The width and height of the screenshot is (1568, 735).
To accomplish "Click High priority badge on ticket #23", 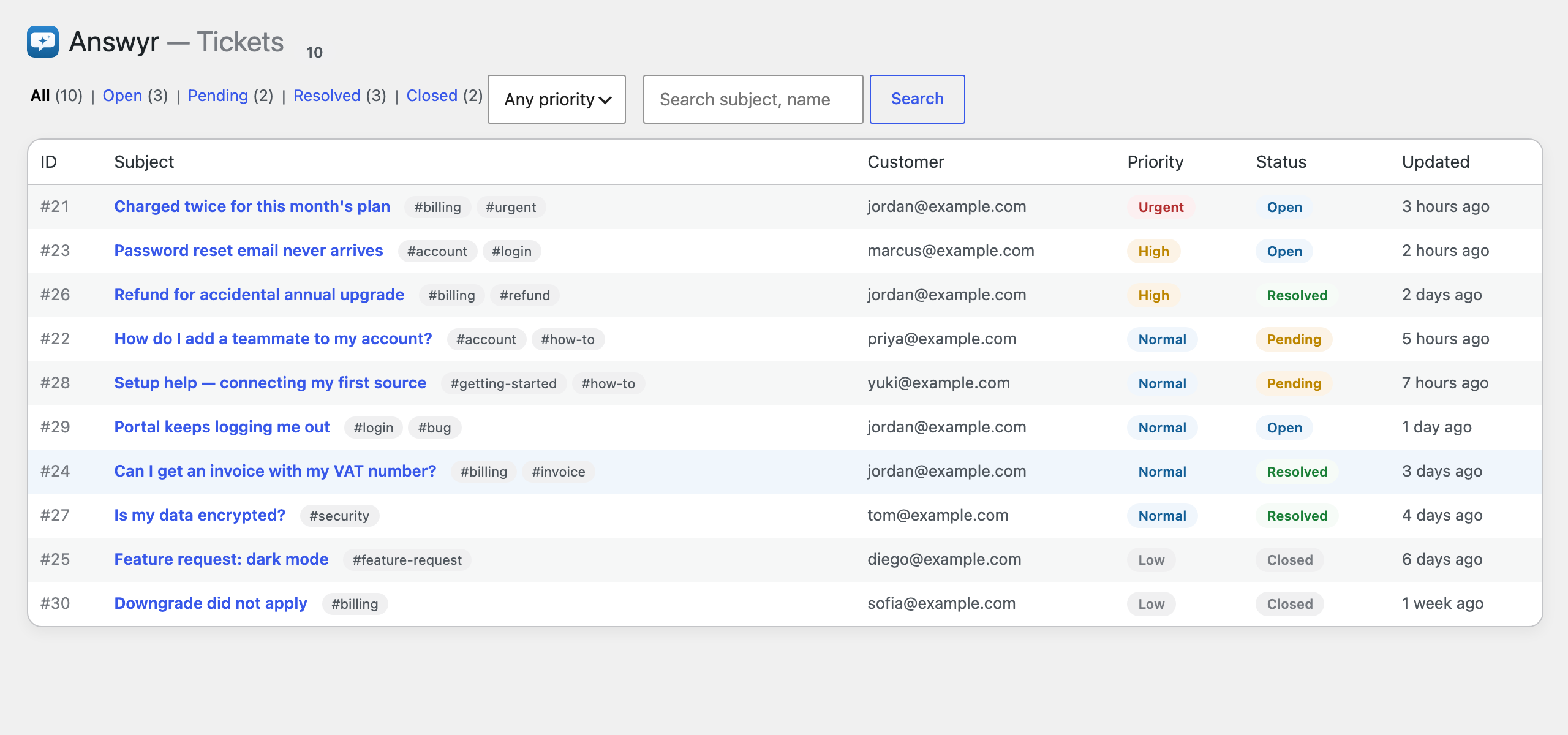I will click(1153, 251).
